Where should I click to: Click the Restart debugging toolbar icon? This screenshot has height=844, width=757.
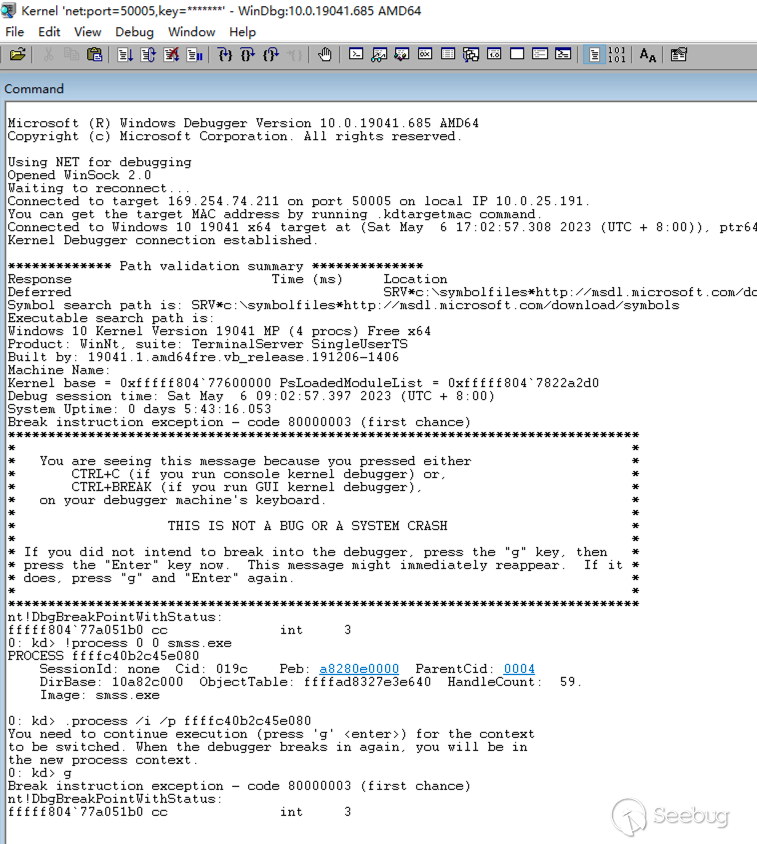pos(148,54)
